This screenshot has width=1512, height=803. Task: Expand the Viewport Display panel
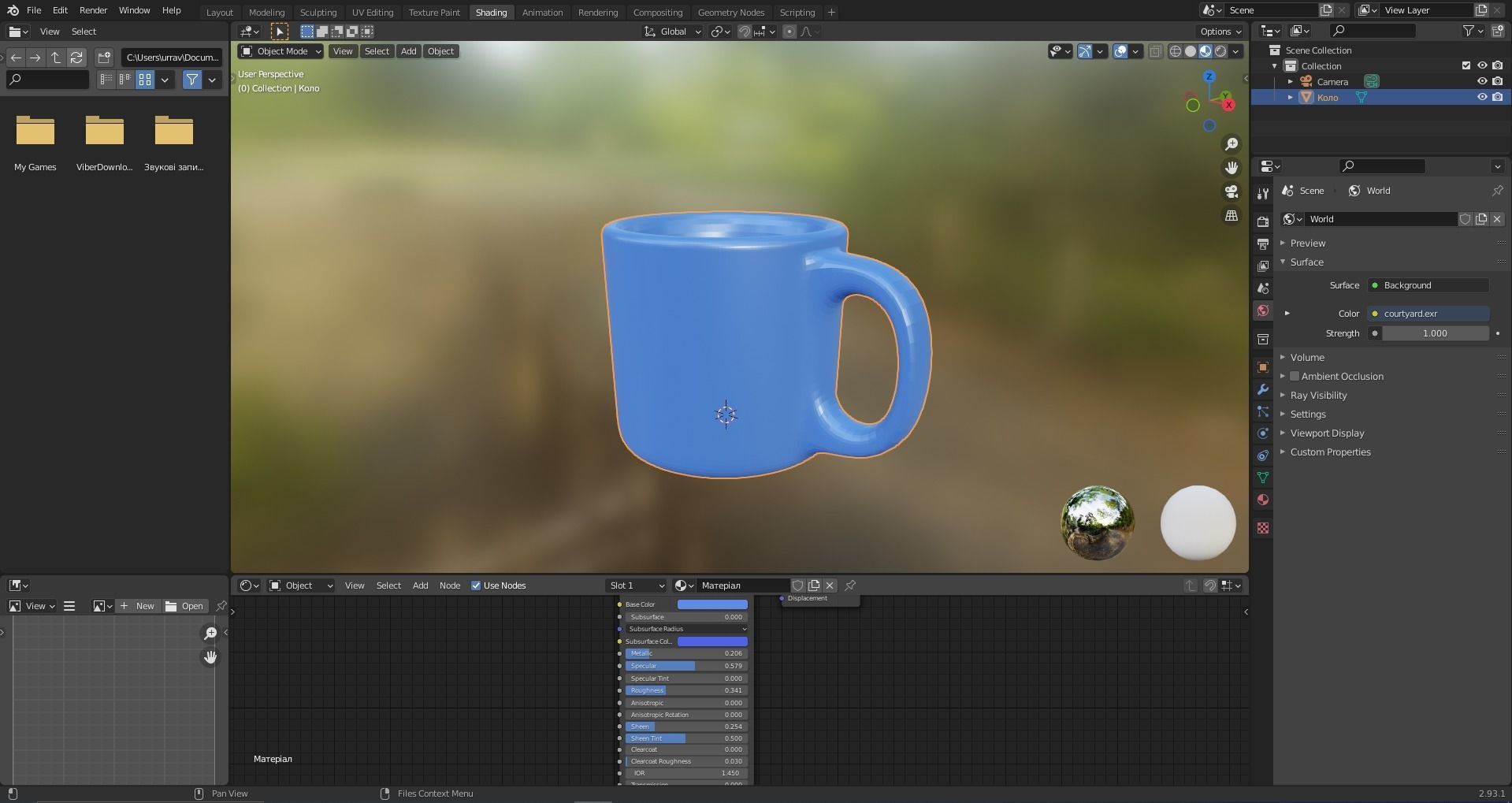[1326, 433]
